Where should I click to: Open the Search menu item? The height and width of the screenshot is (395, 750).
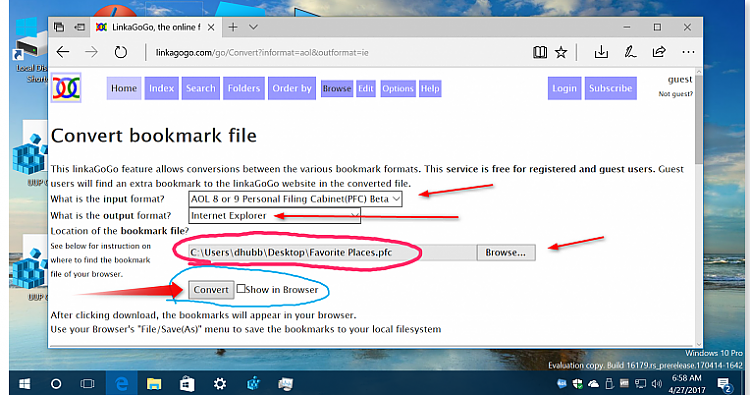(x=201, y=88)
